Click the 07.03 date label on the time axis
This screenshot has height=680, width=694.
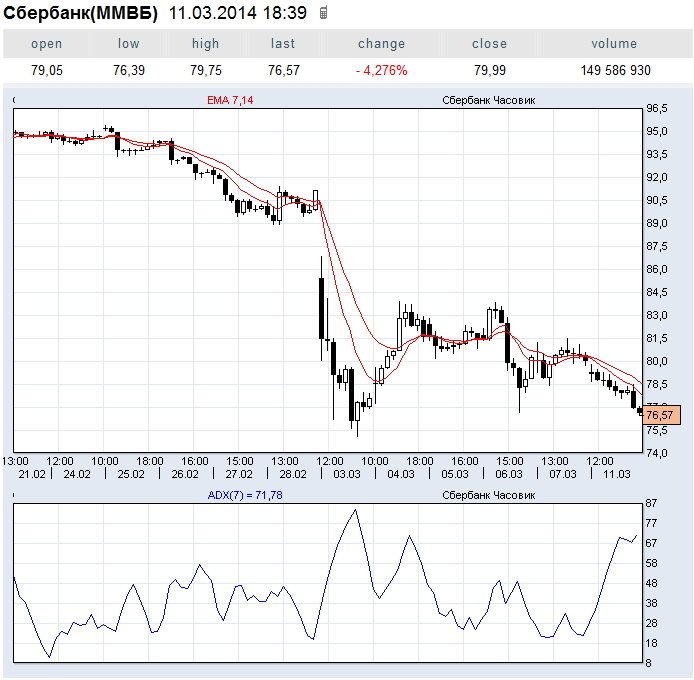(563, 474)
